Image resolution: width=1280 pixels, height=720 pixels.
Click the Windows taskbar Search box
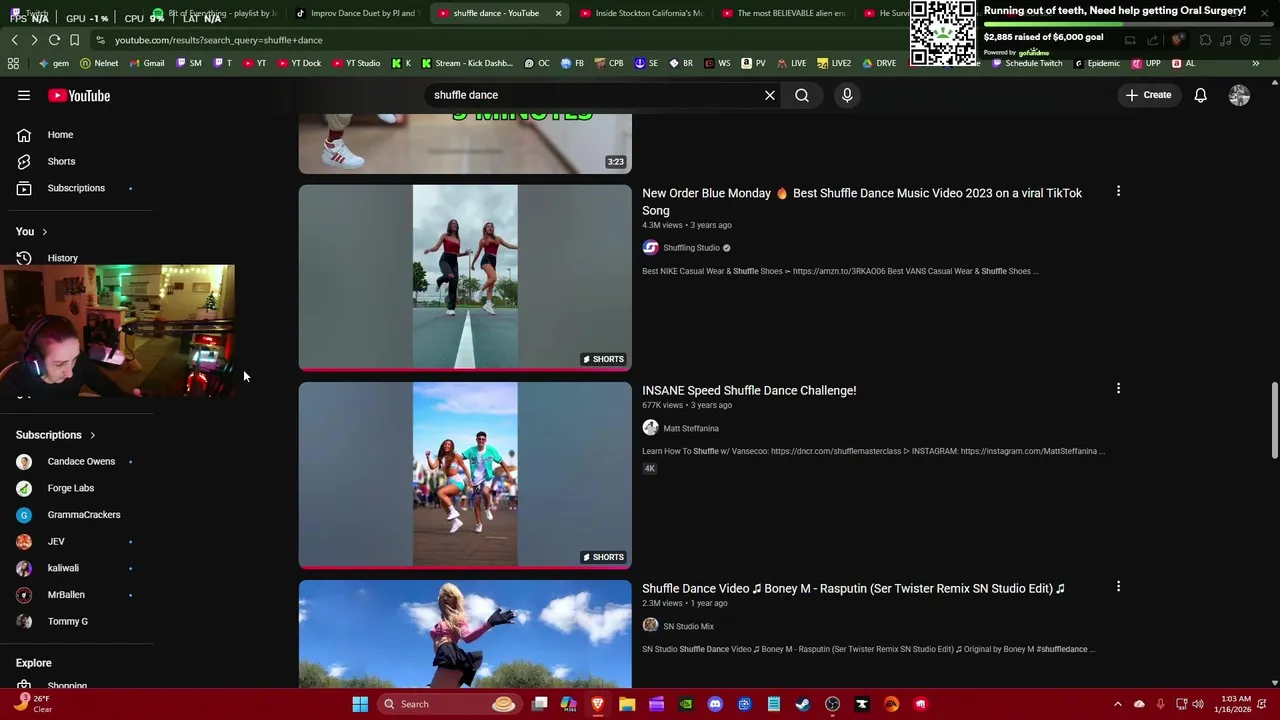tap(449, 704)
